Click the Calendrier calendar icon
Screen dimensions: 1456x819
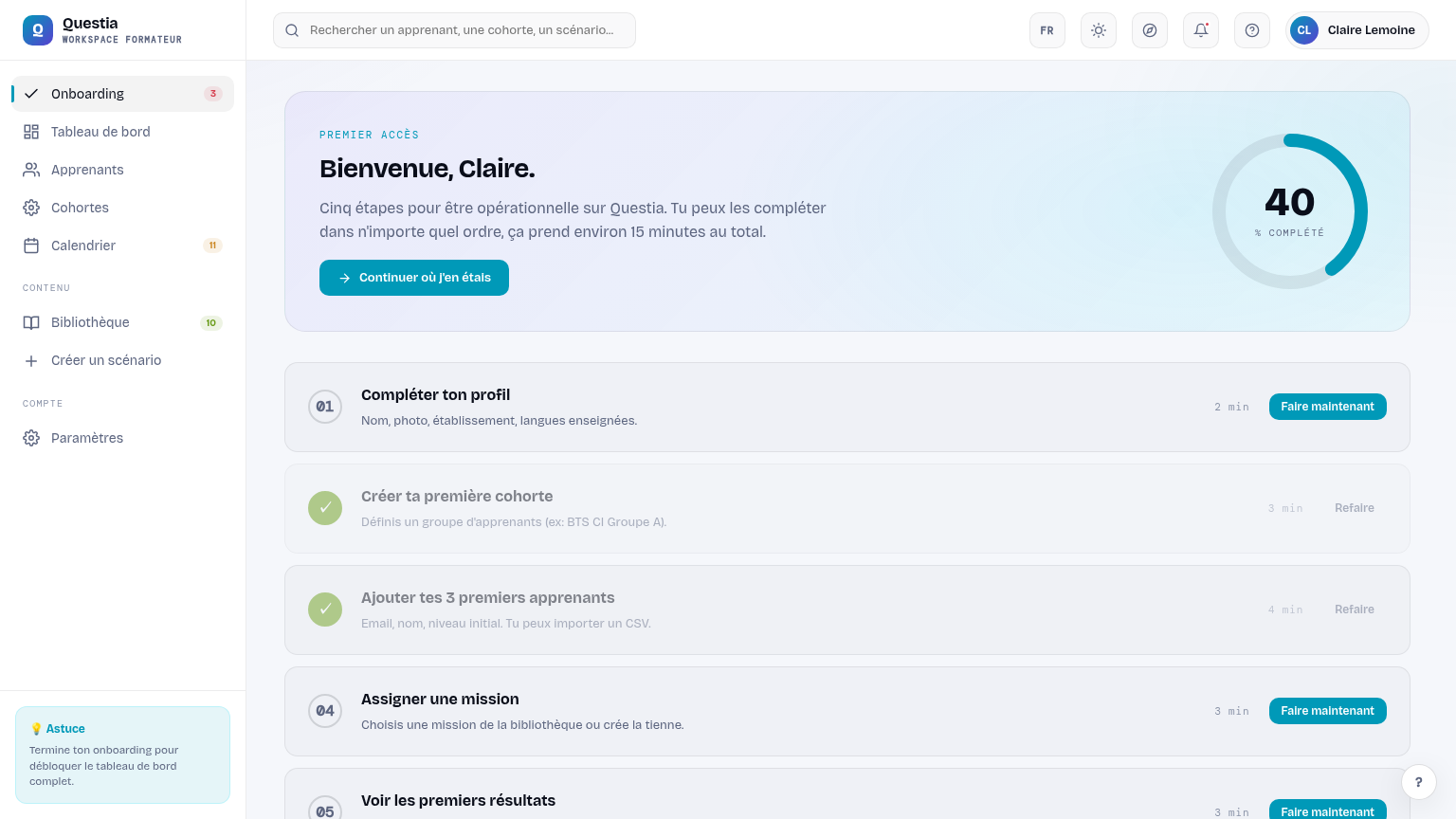pyautogui.click(x=31, y=246)
